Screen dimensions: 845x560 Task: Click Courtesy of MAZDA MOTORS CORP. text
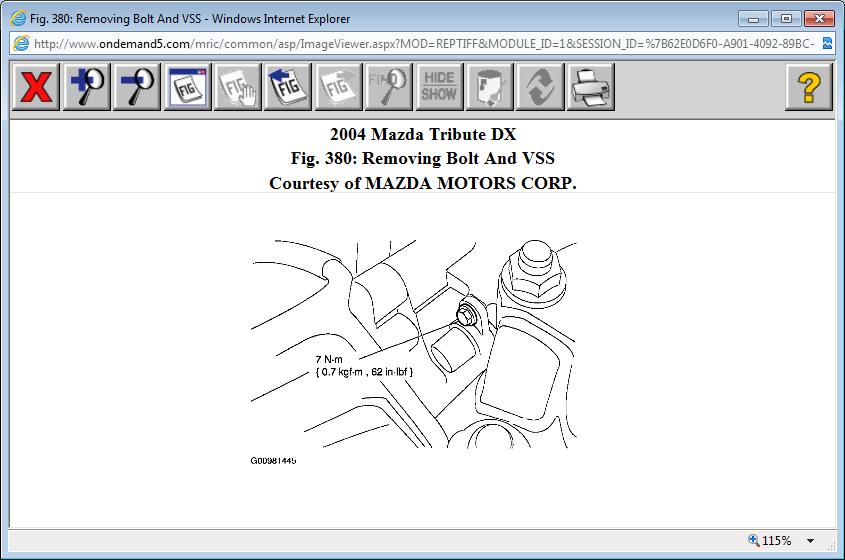tap(423, 183)
